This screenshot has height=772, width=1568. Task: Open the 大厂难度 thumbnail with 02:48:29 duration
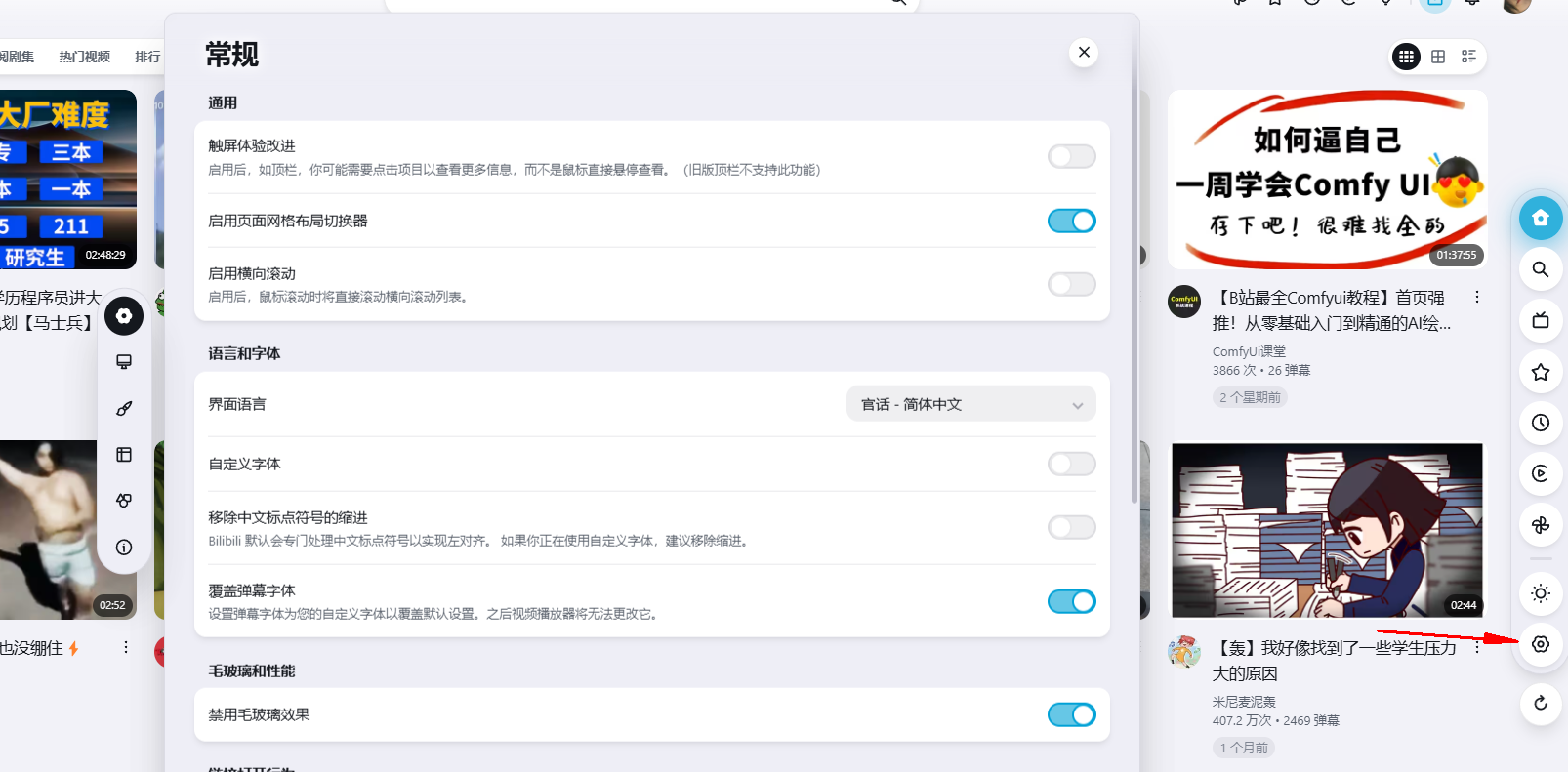(68, 180)
